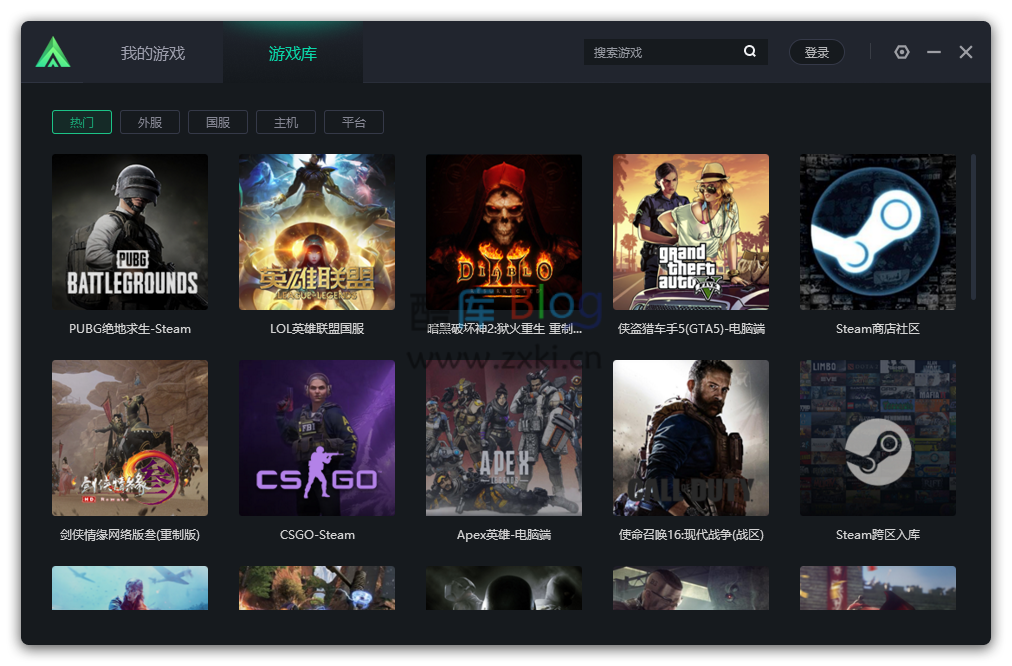Filter games by 平台 category
Screen dimensions: 1012x666
point(354,122)
